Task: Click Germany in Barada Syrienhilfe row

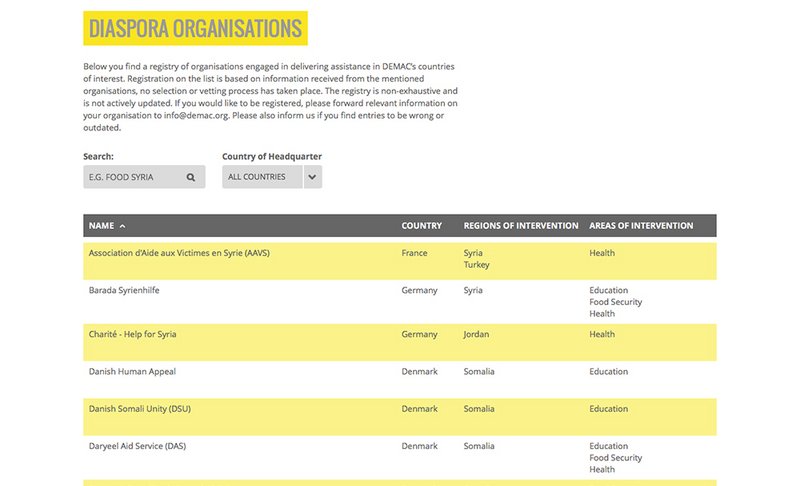Action: (x=419, y=290)
